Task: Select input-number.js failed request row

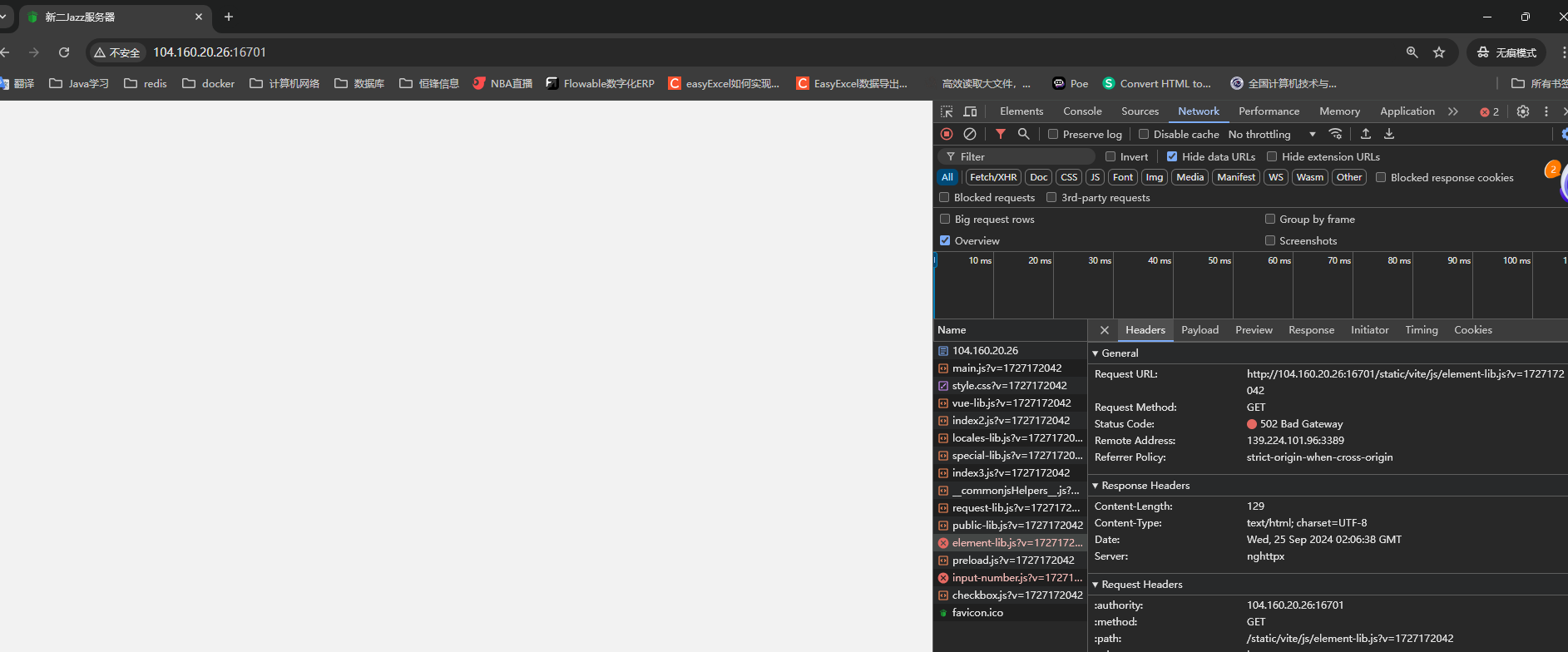Action: [1010, 578]
